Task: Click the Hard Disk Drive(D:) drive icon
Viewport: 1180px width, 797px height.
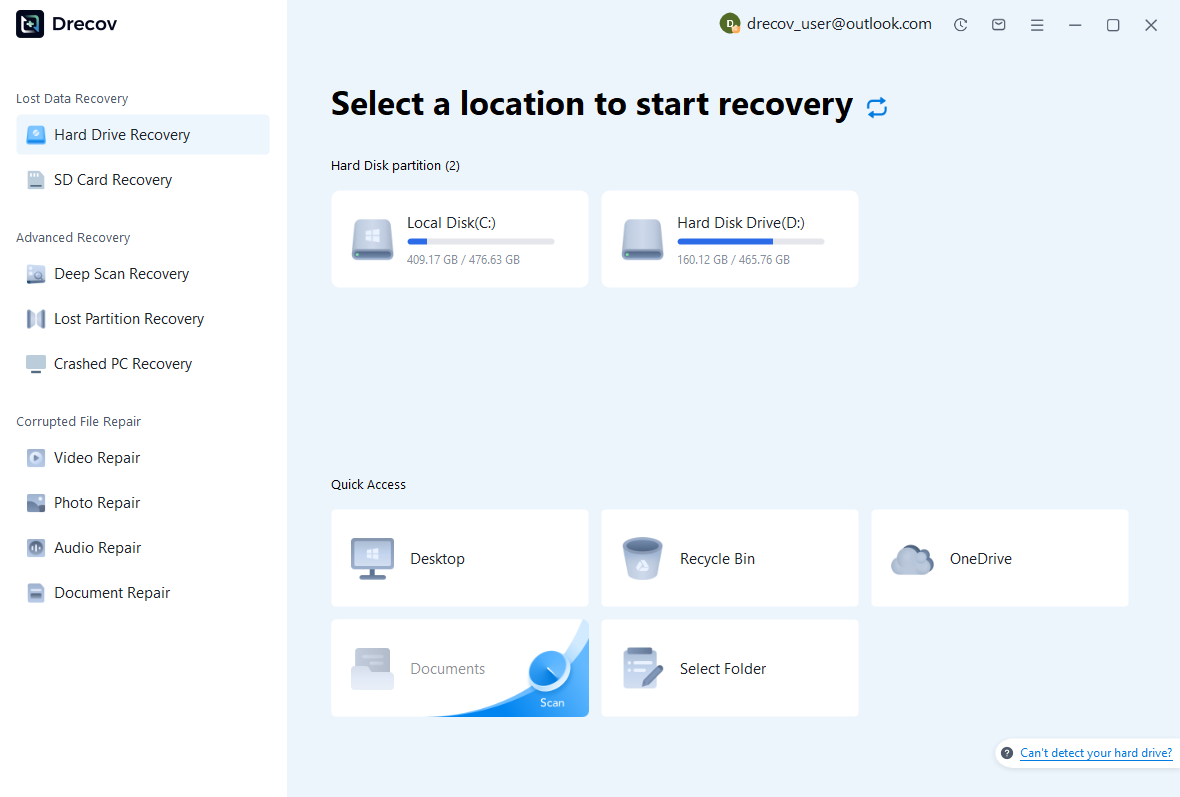Action: click(x=643, y=239)
